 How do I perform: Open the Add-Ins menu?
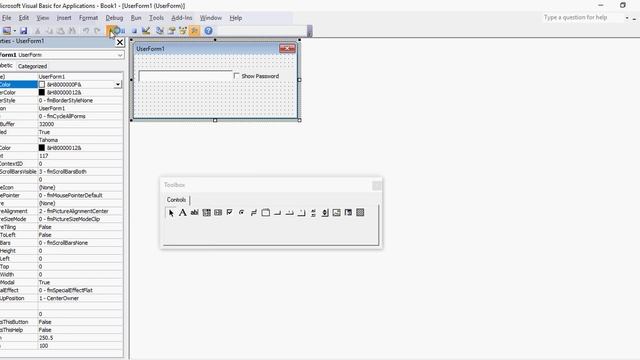coord(182,18)
